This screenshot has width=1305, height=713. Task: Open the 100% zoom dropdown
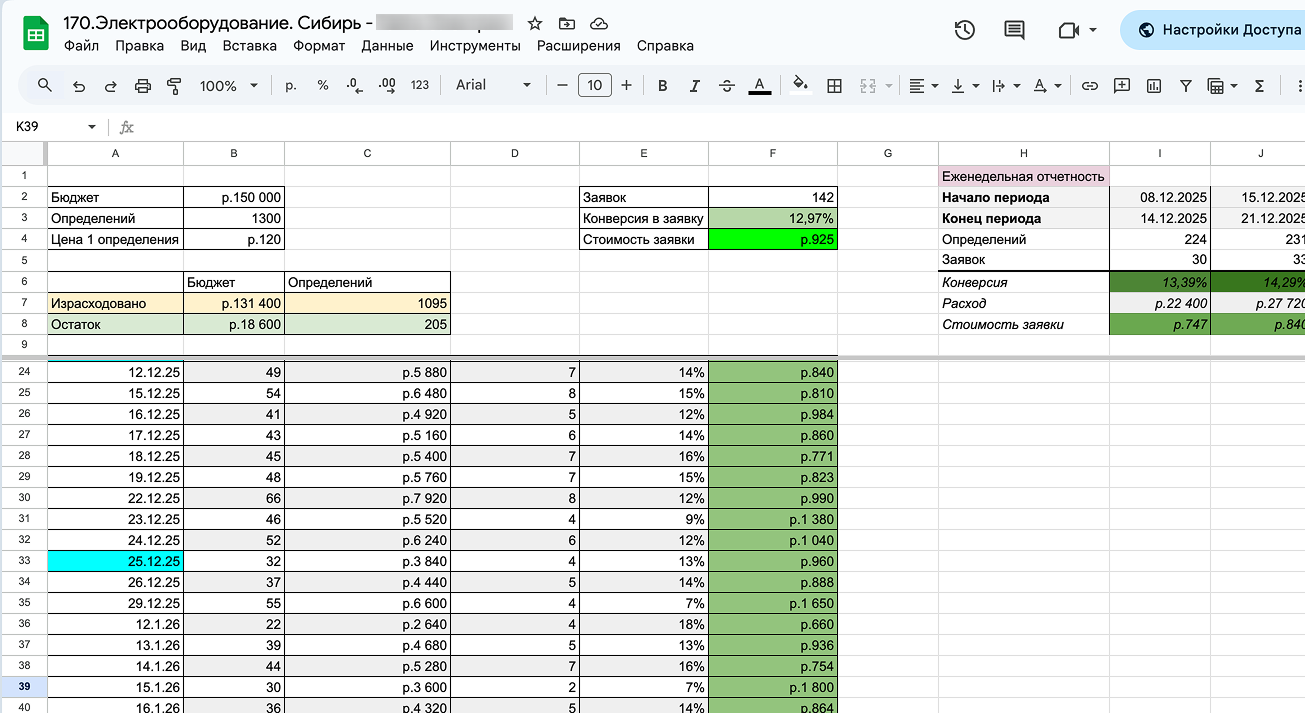click(229, 86)
